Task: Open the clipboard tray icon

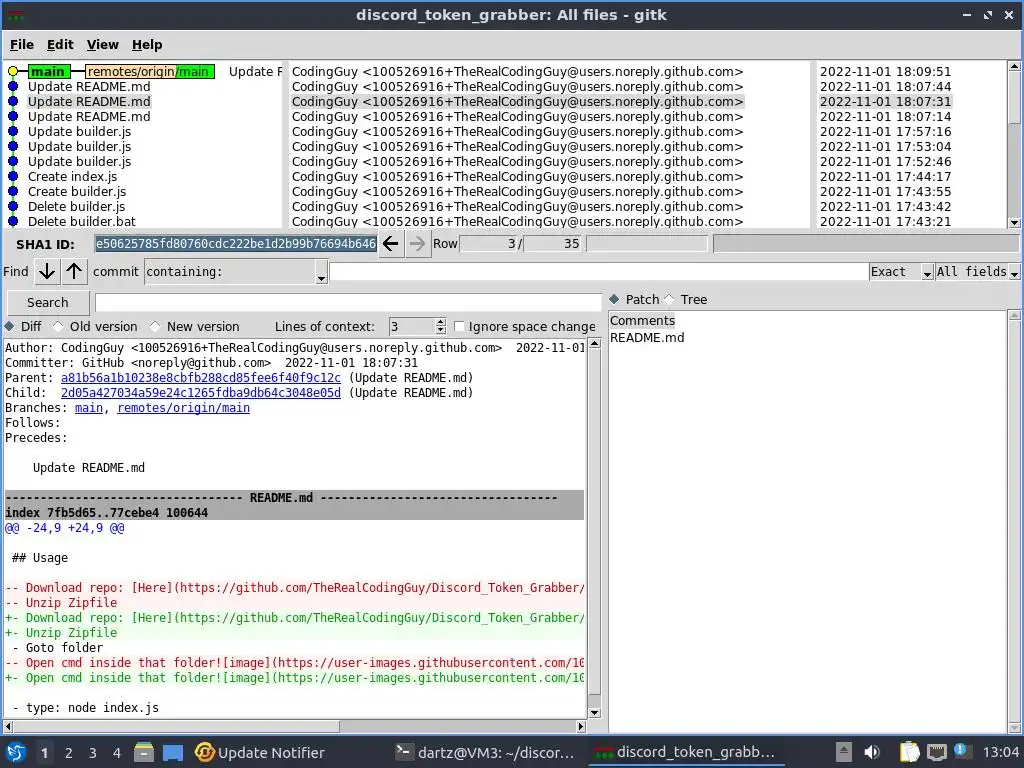Action: pos(909,752)
